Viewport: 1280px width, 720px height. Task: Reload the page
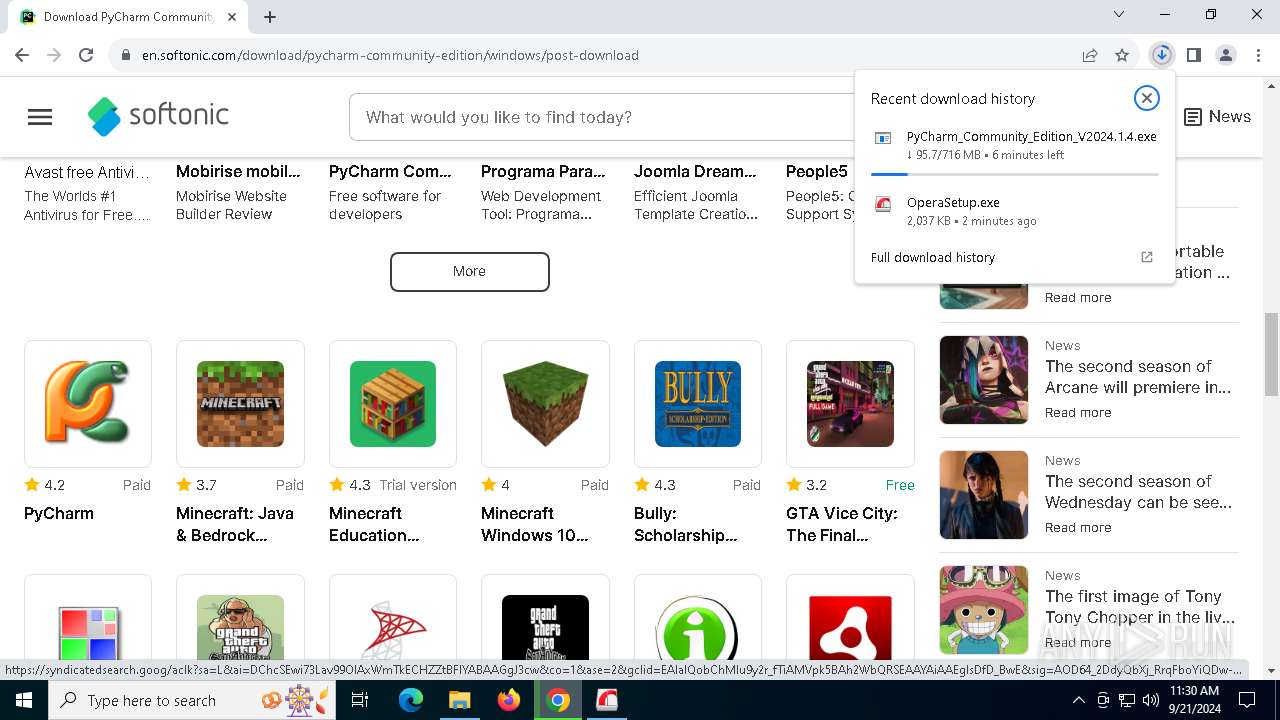coord(86,55)
